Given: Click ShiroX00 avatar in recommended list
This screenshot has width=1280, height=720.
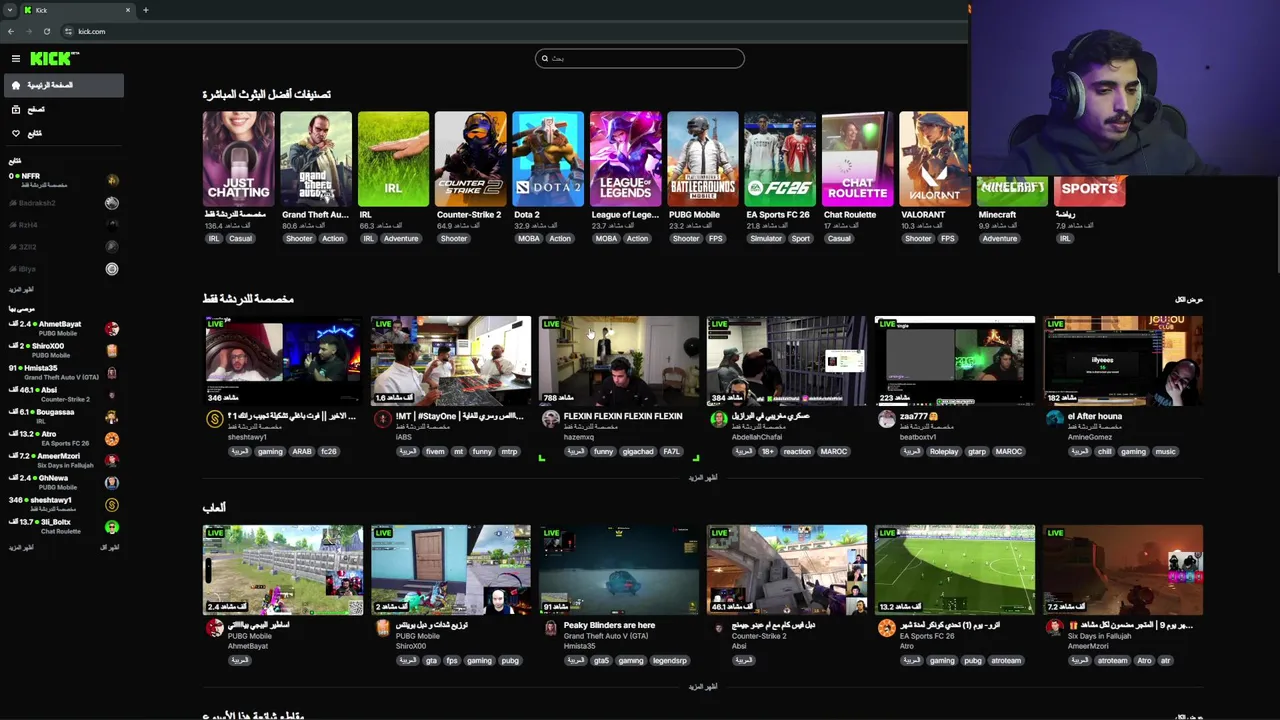Looking at the screenshot, I should [112, 350].
